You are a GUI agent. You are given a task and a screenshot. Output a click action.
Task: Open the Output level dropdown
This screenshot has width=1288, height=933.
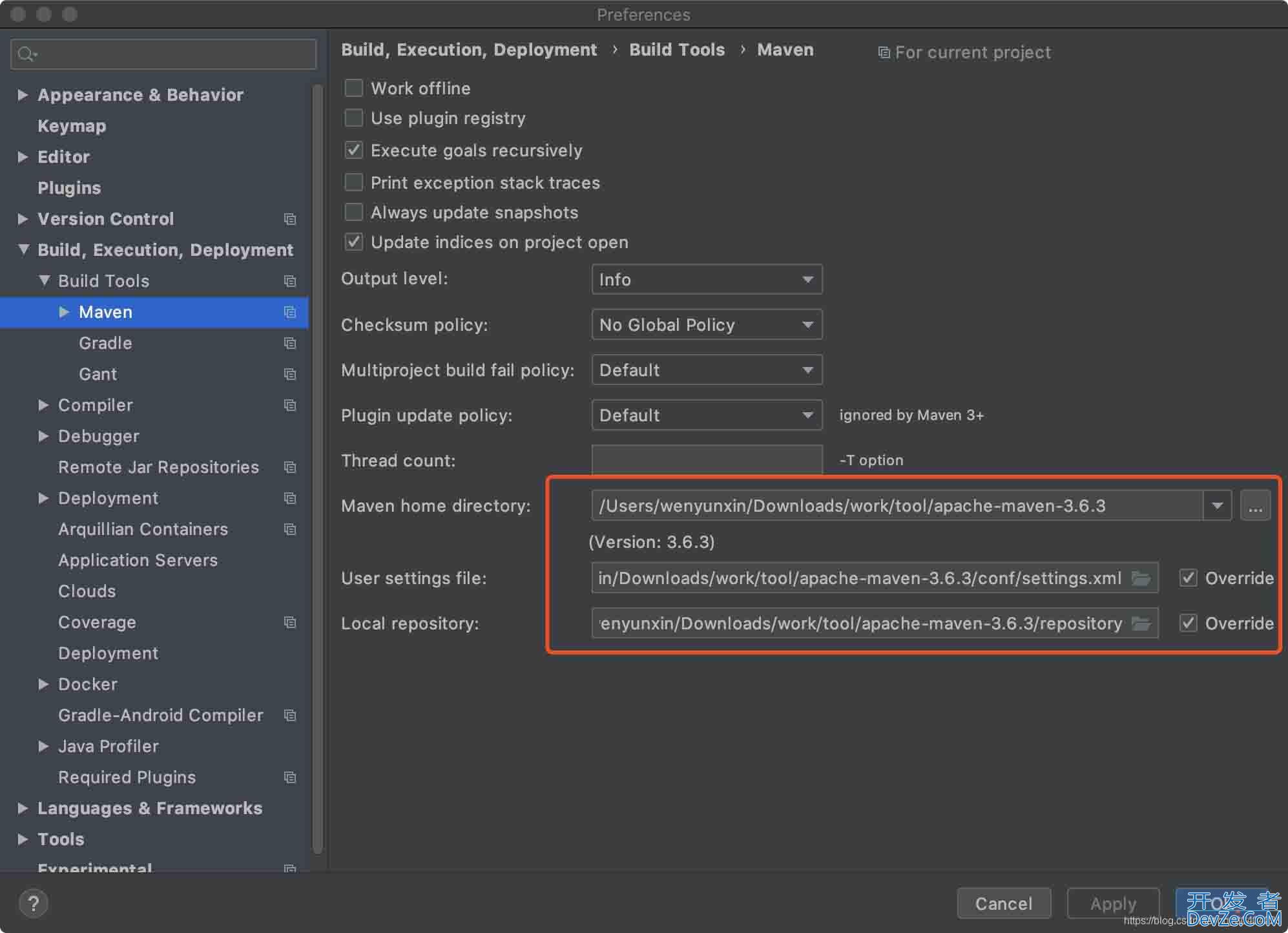click(x=707, y=279)
